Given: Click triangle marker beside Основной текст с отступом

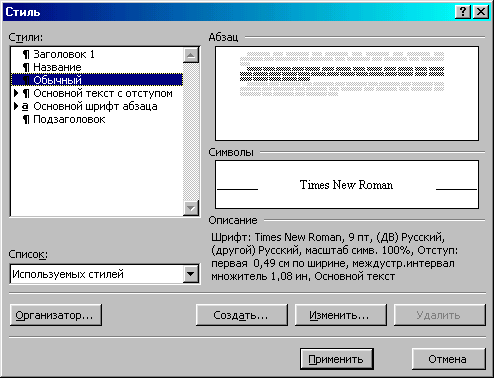Looking at the screenshot, I should [x=16, y=93].
